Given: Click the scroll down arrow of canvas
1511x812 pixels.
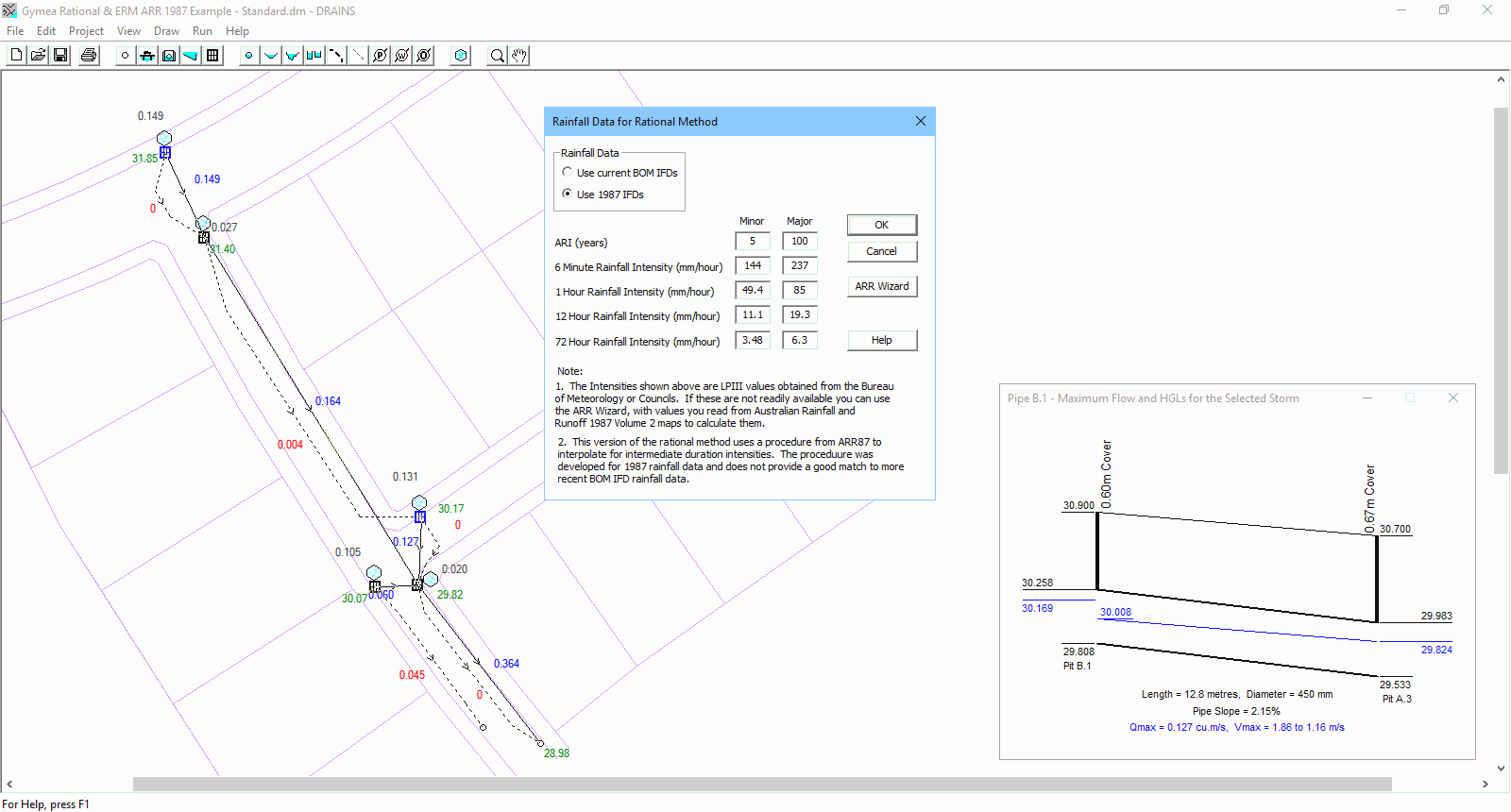Looking at the screenshot, I should point(1501,769).
